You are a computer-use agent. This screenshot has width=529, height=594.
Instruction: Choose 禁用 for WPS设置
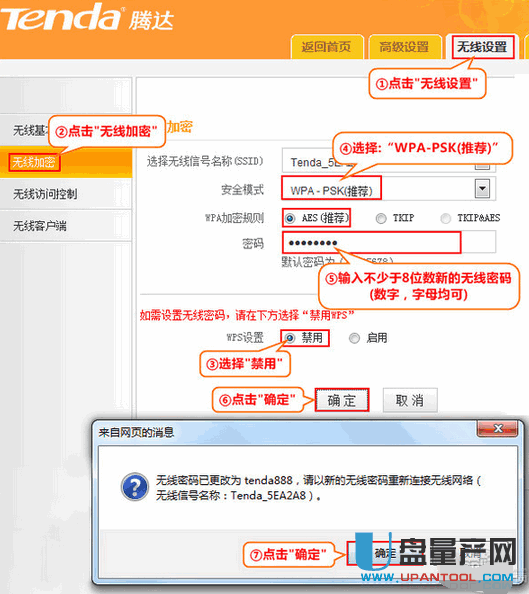pos(290,338)
